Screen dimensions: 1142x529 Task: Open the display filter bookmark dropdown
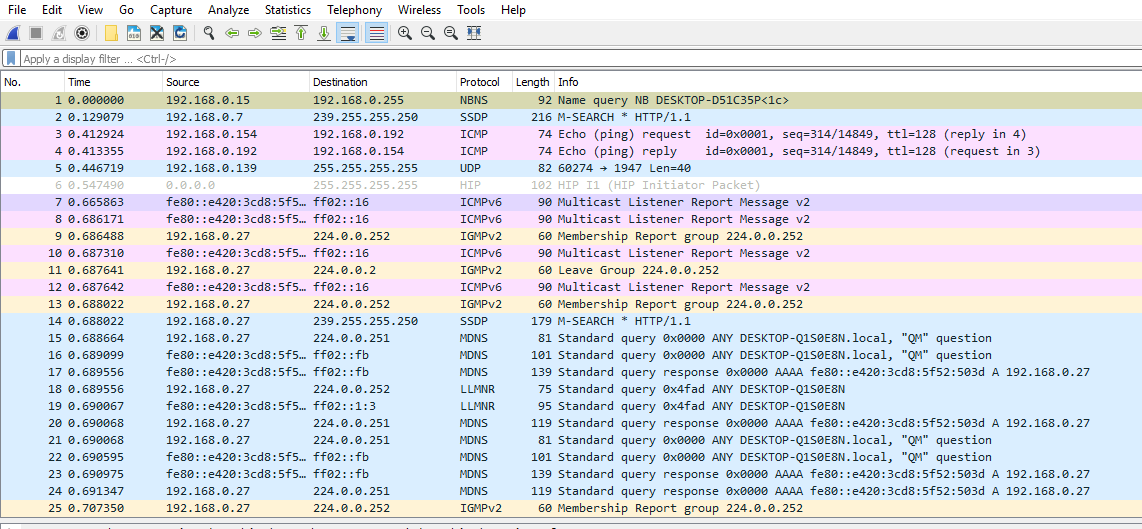11,59
